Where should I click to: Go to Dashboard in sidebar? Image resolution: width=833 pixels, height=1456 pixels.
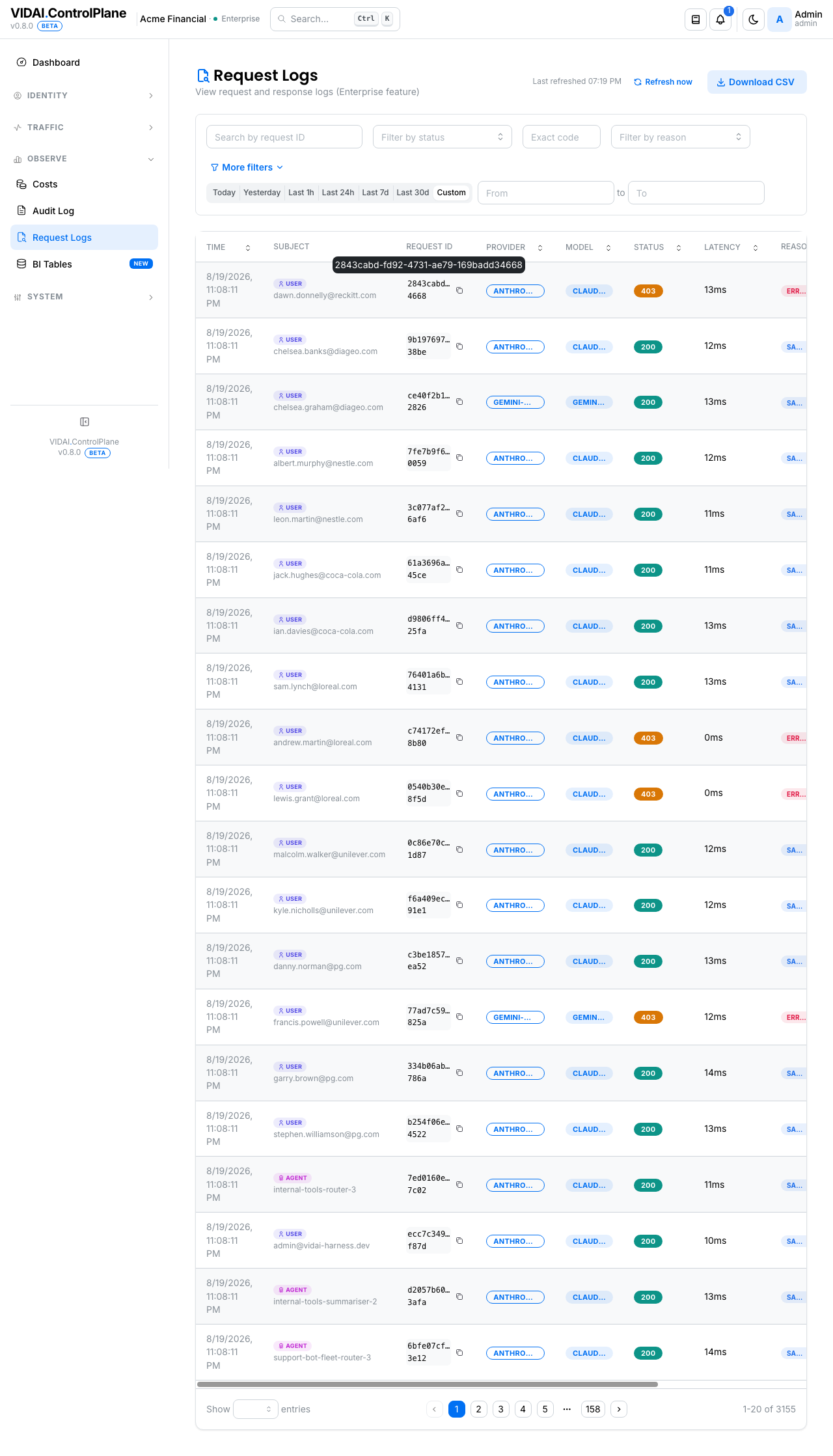click(84, 62)
